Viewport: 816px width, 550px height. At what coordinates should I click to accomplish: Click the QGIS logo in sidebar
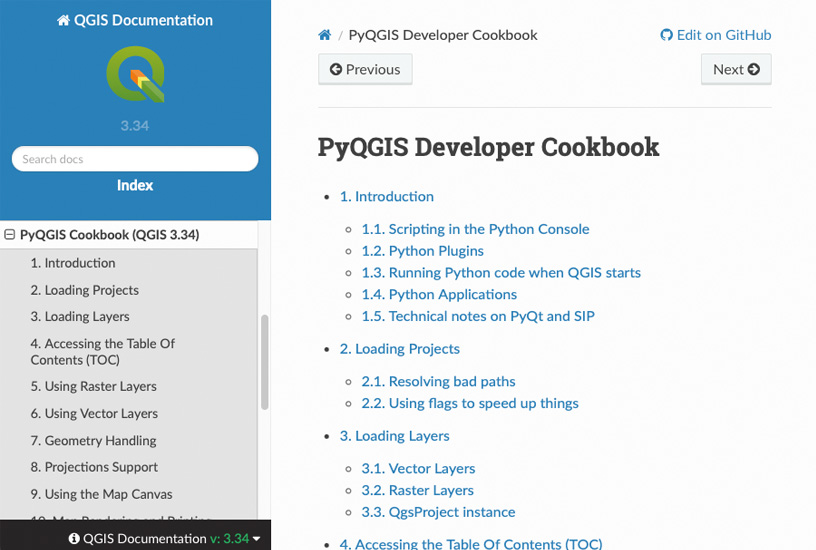pyautogui.click(x=135, y=76)
